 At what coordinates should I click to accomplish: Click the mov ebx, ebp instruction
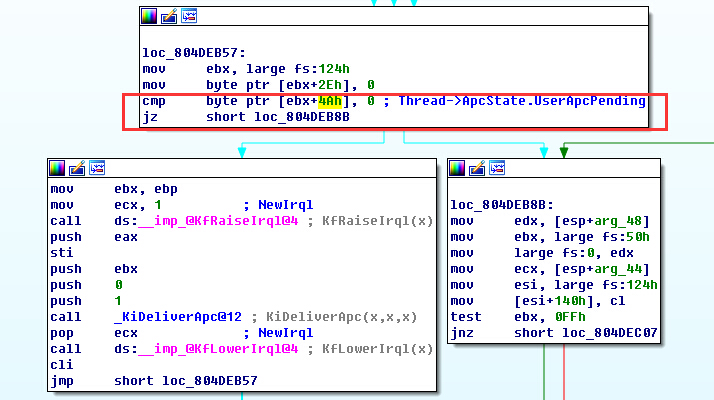(x=114, y=189)
